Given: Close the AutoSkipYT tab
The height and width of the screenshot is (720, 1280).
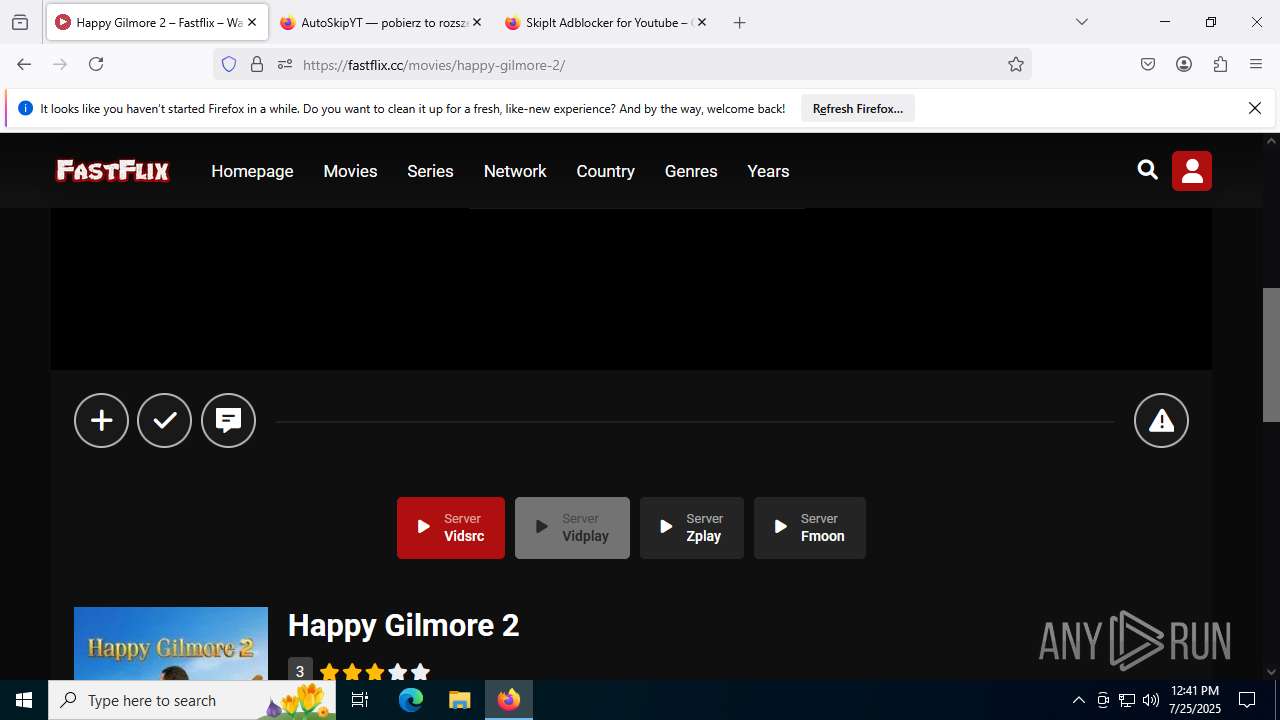Looking at the screenshot, I should click(477, 22).
